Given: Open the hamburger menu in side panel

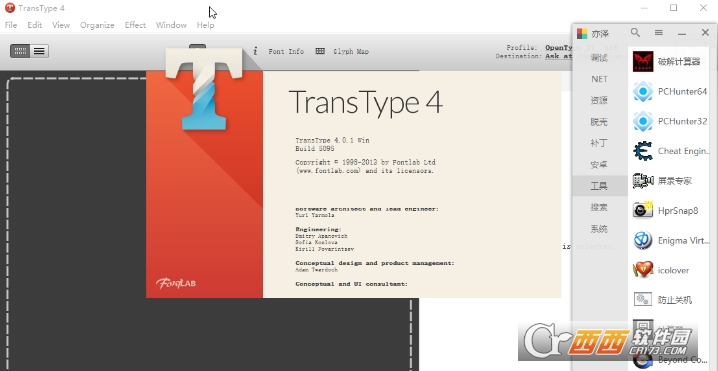Looking at the screenshot, I should coord(658,33).
